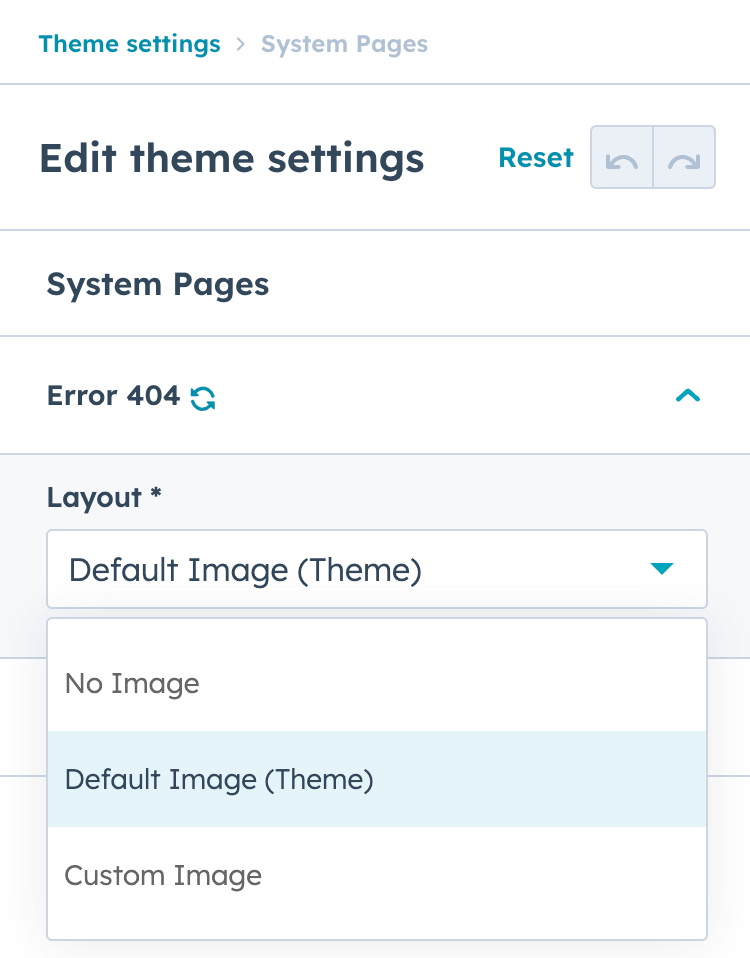Click the "Error 404" section label
This screenshot has height=958, width=750.
[x=113, y=395]
